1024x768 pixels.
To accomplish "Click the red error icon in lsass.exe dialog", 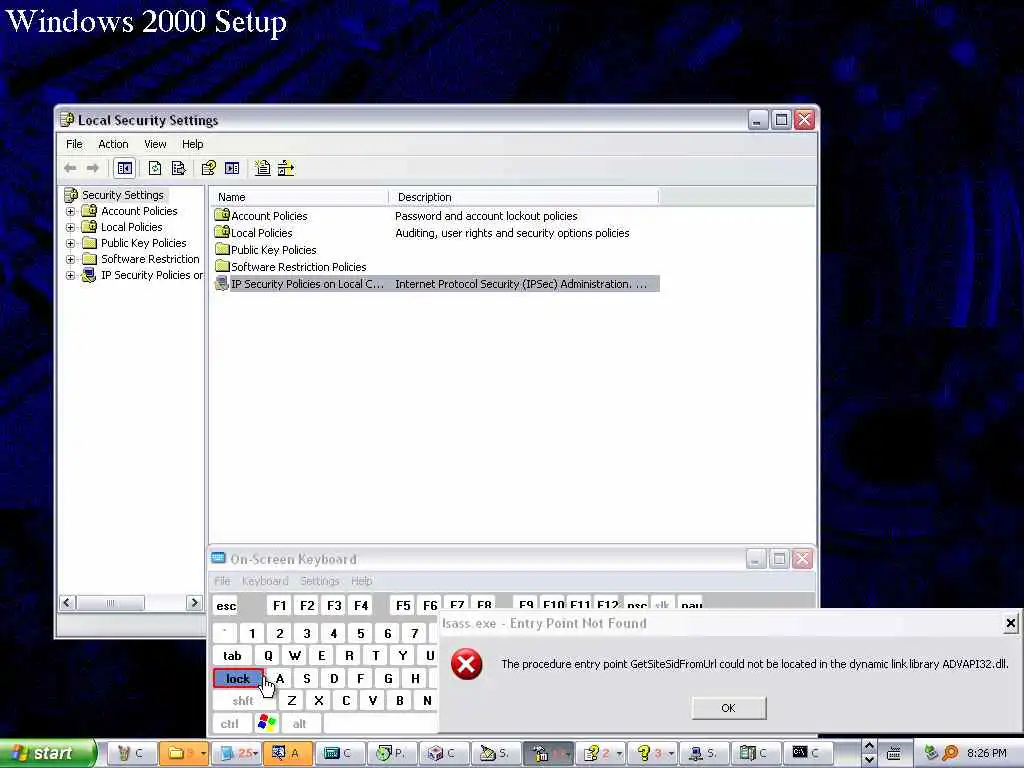I will click(466, 664).
